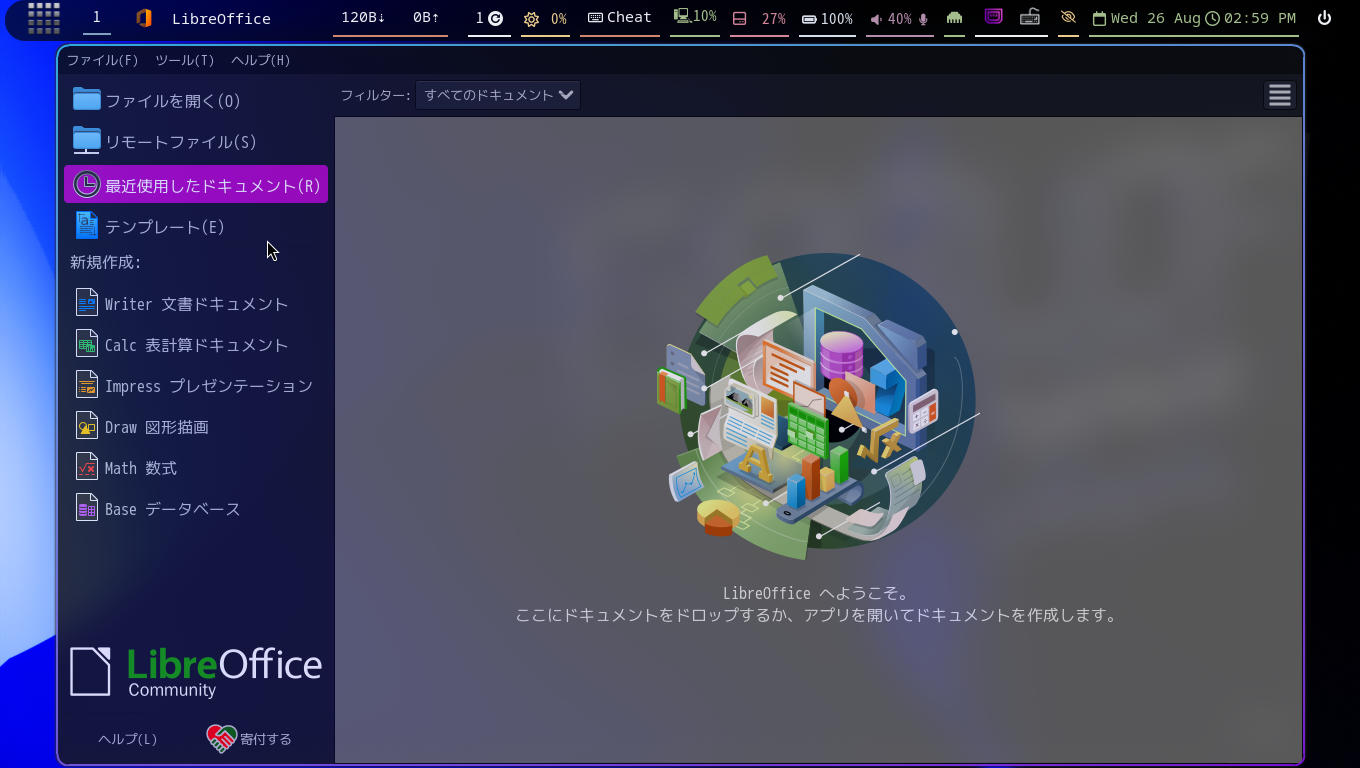1360x768 pixels.
Task: Open the ツール(T) menu
Action: (185, 60)
